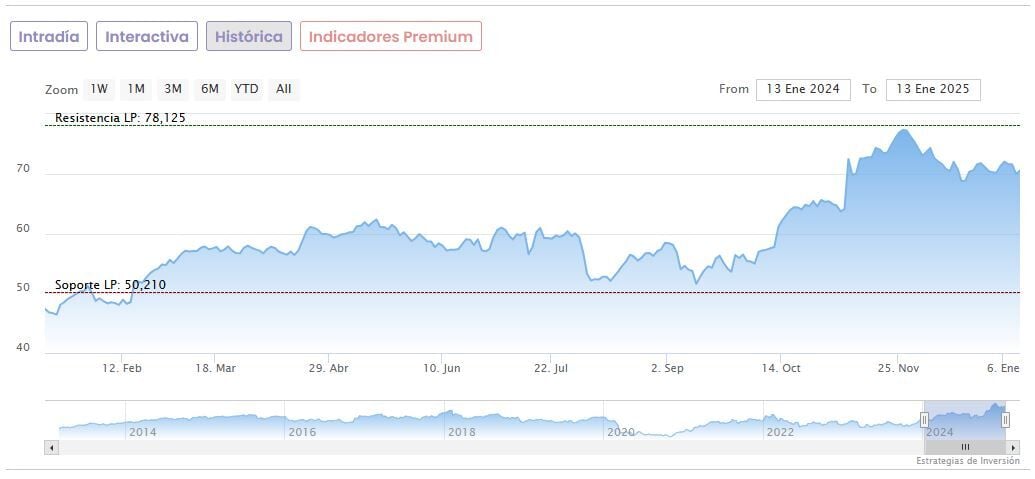
Task: Click the From date field
Action: click(x=803, y=89)
